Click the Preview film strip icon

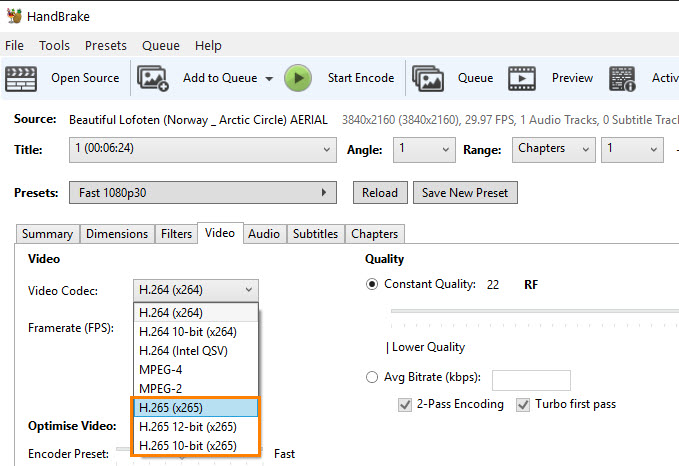click(522, 78)
